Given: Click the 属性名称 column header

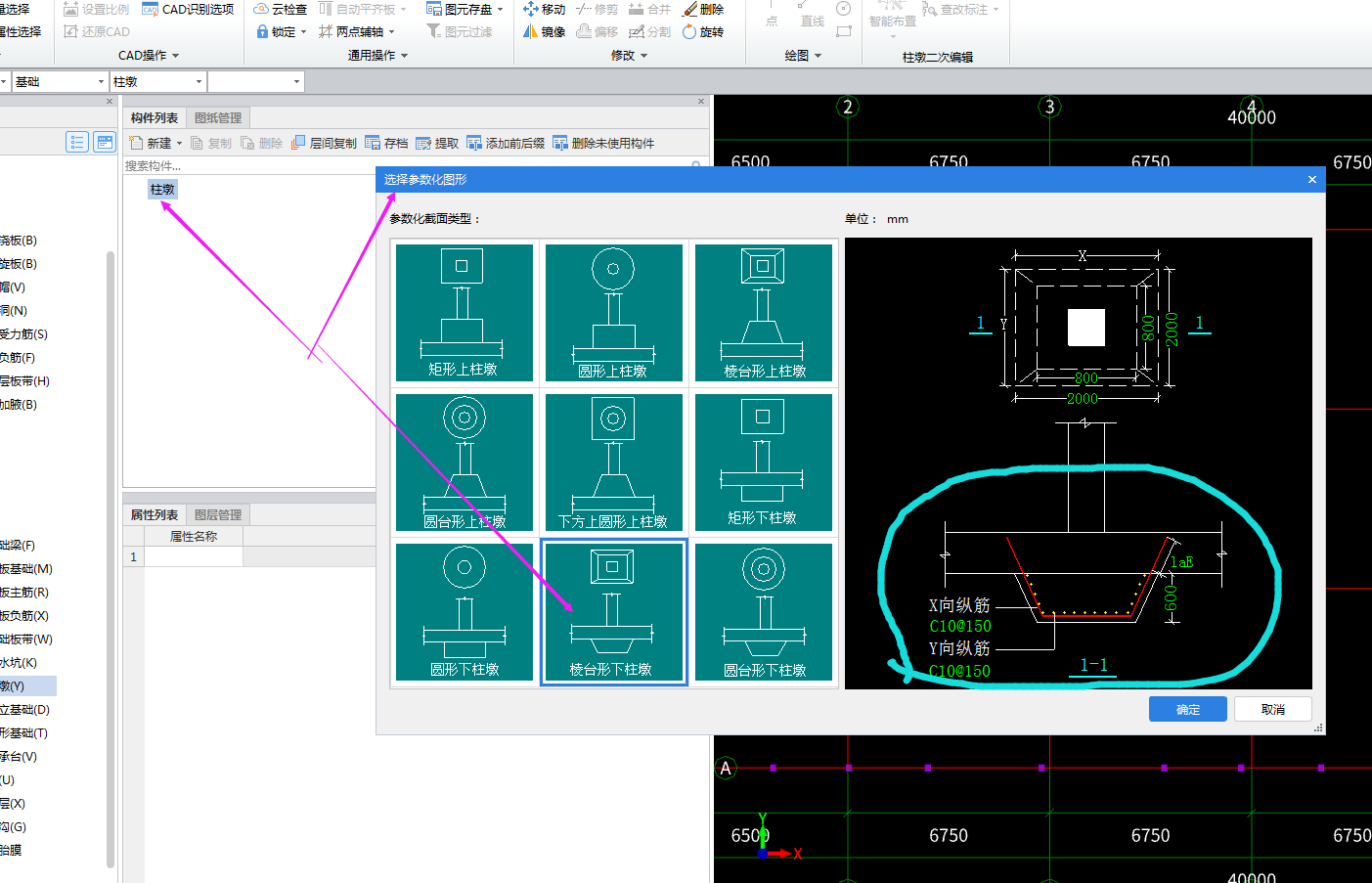Looking at the screenshot, I should (x=194, y=536).
